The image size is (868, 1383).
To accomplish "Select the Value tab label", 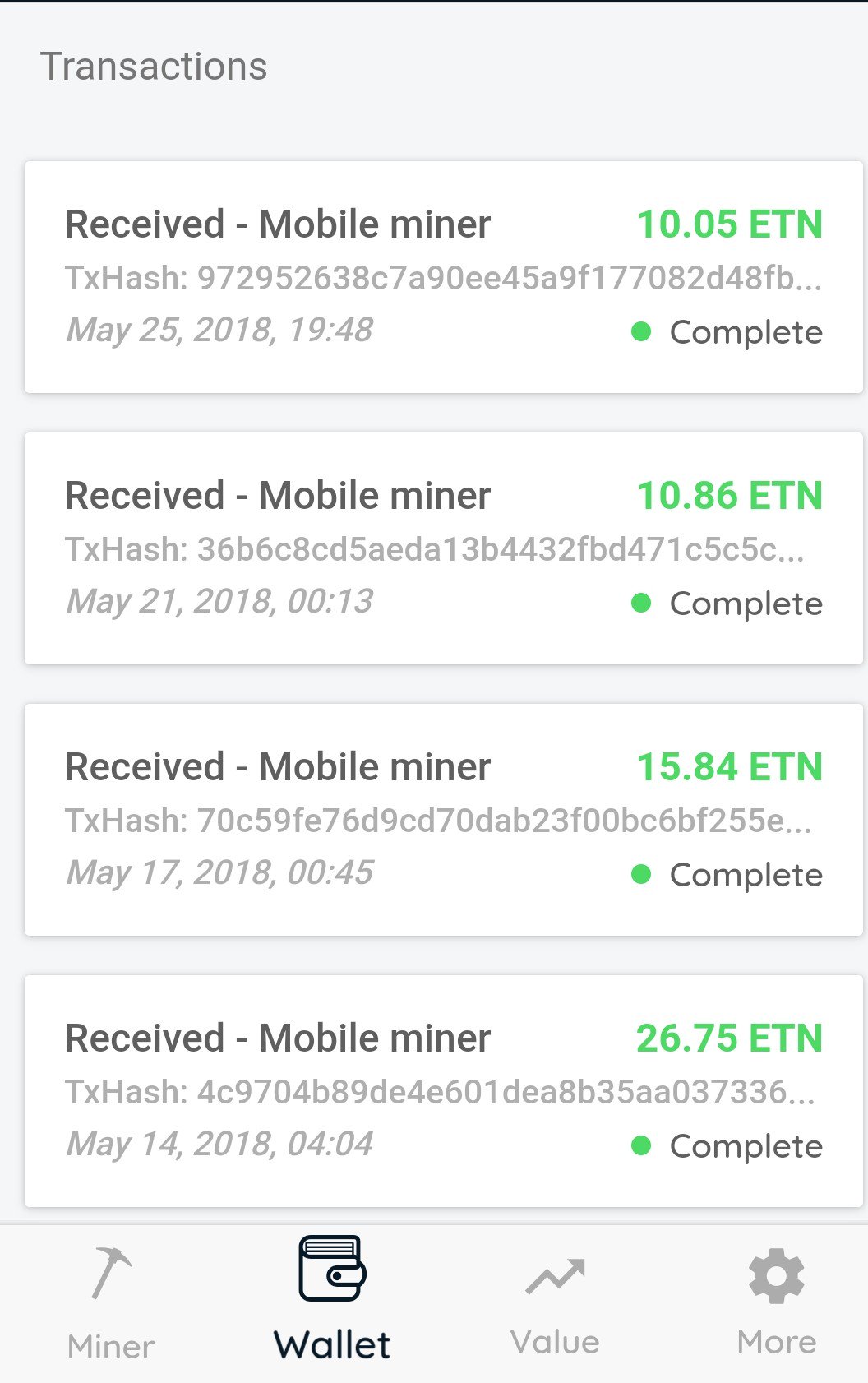I will 555,1342.
